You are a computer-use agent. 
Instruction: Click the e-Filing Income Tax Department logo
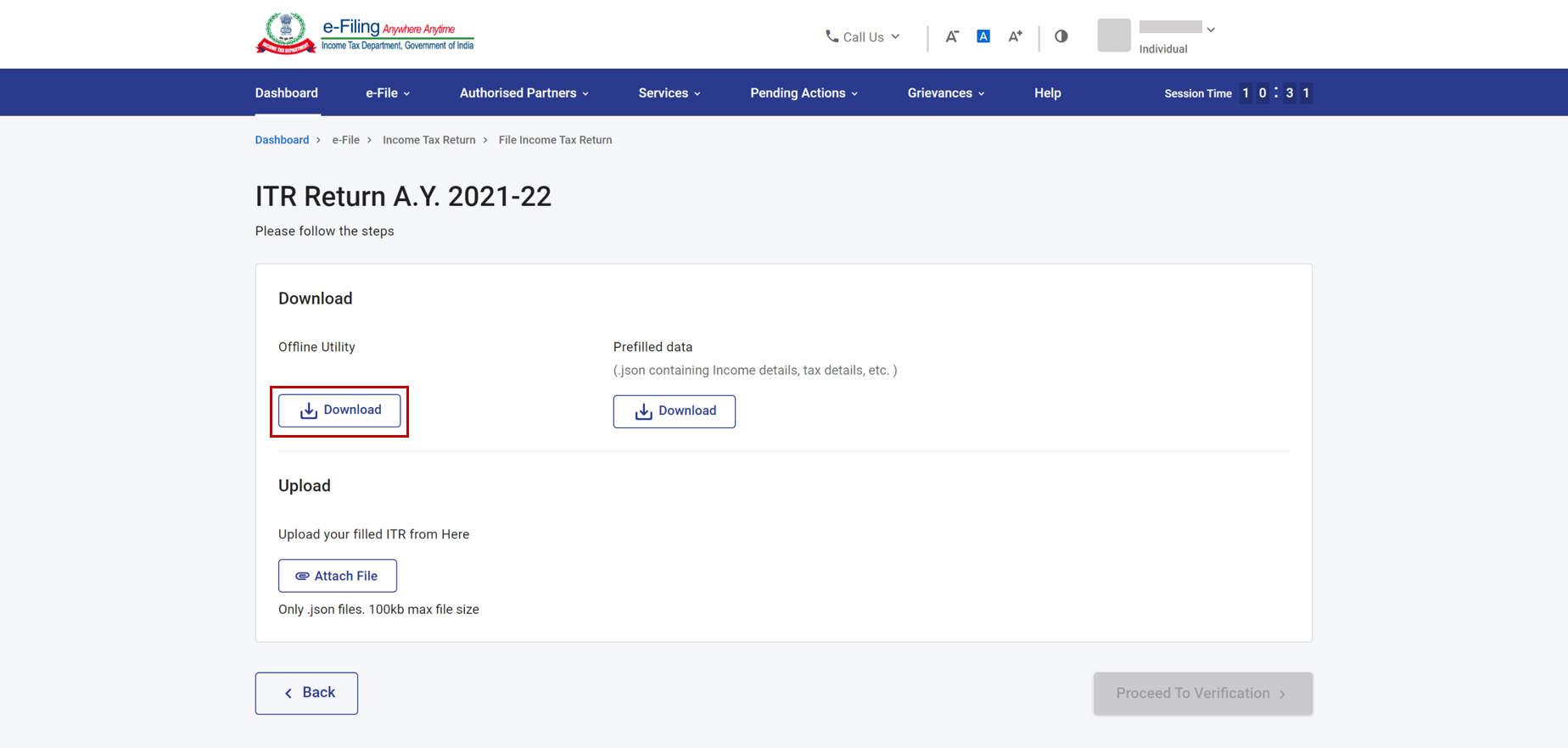click(365, 34)
